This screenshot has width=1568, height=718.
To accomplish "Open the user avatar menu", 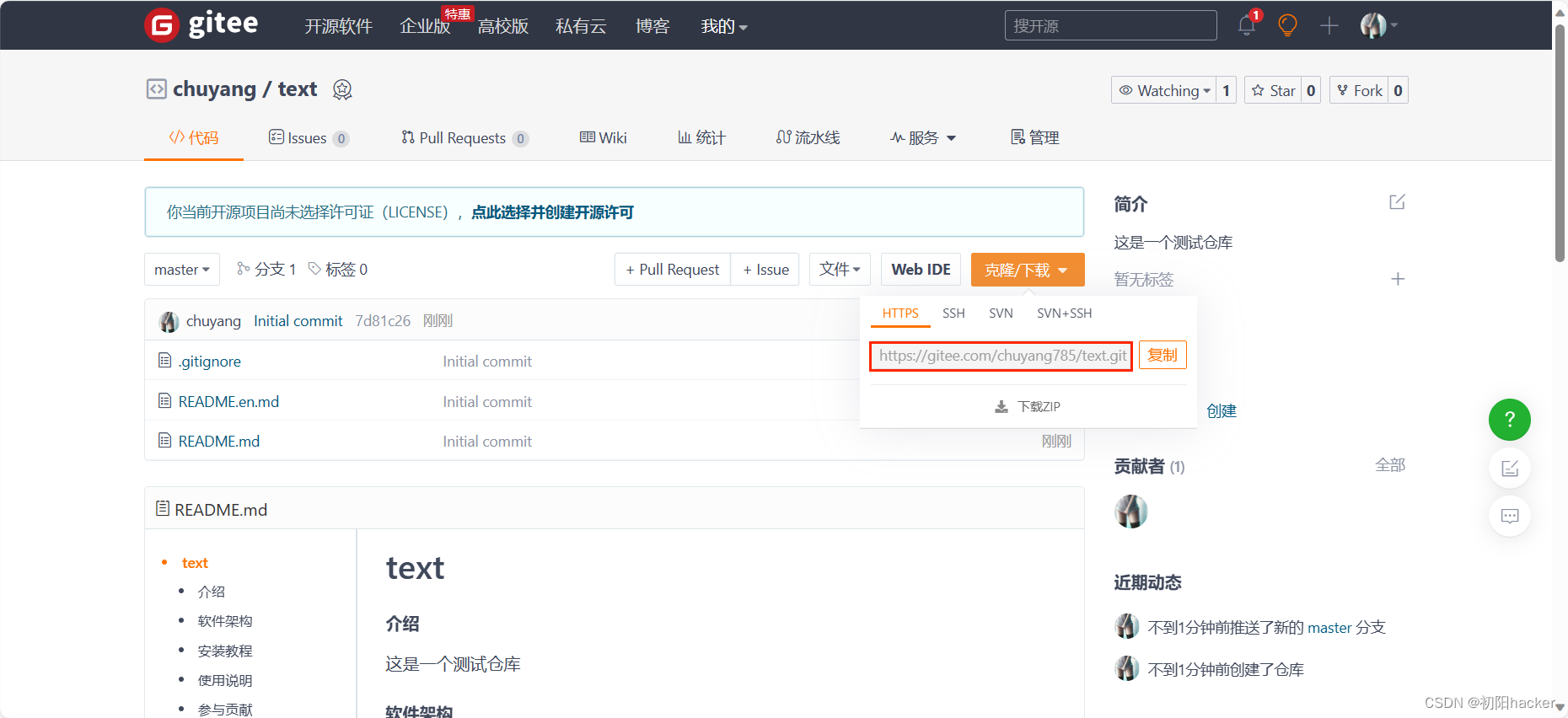I will click(1378, 25).
